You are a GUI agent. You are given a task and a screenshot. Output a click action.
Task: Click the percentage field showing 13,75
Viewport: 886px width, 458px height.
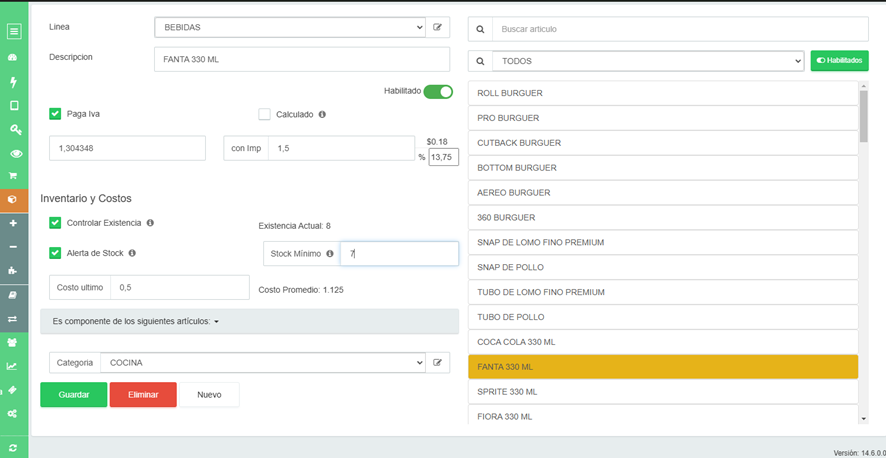click(x=444, y=158)
